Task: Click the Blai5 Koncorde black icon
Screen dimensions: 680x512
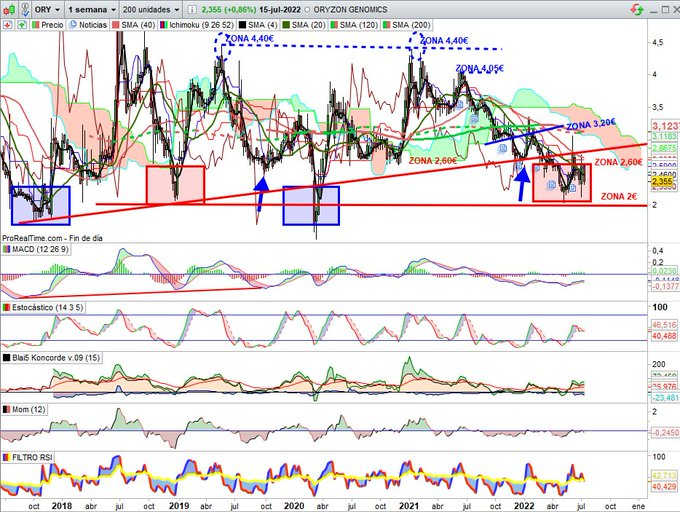Action: coord(7,358)
